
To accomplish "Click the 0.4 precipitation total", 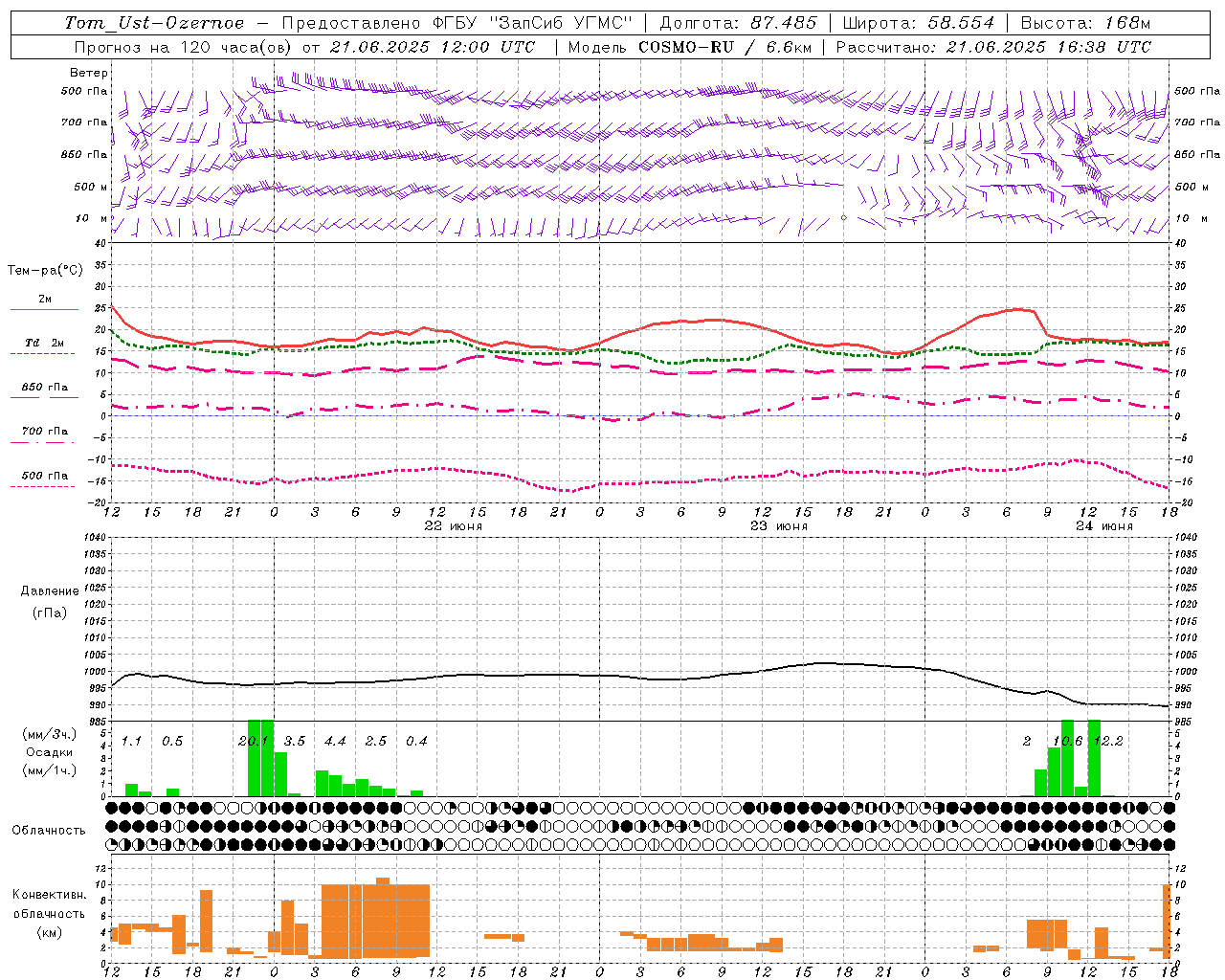I will click(x=416, y=742).
